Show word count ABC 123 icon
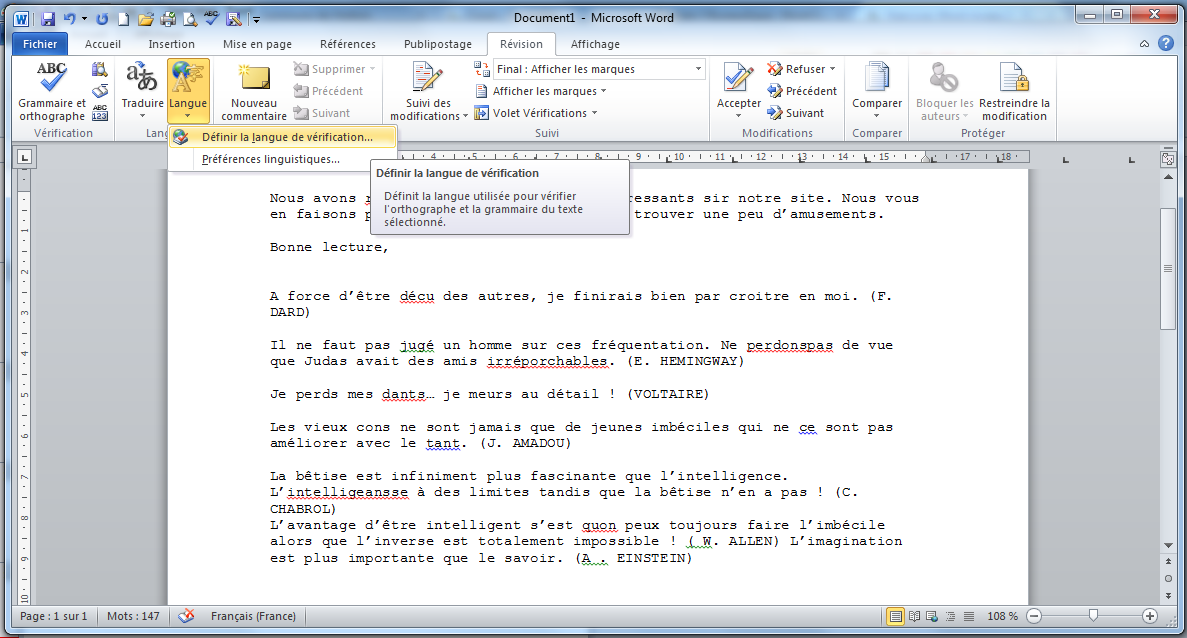 (x=99, y=113)
